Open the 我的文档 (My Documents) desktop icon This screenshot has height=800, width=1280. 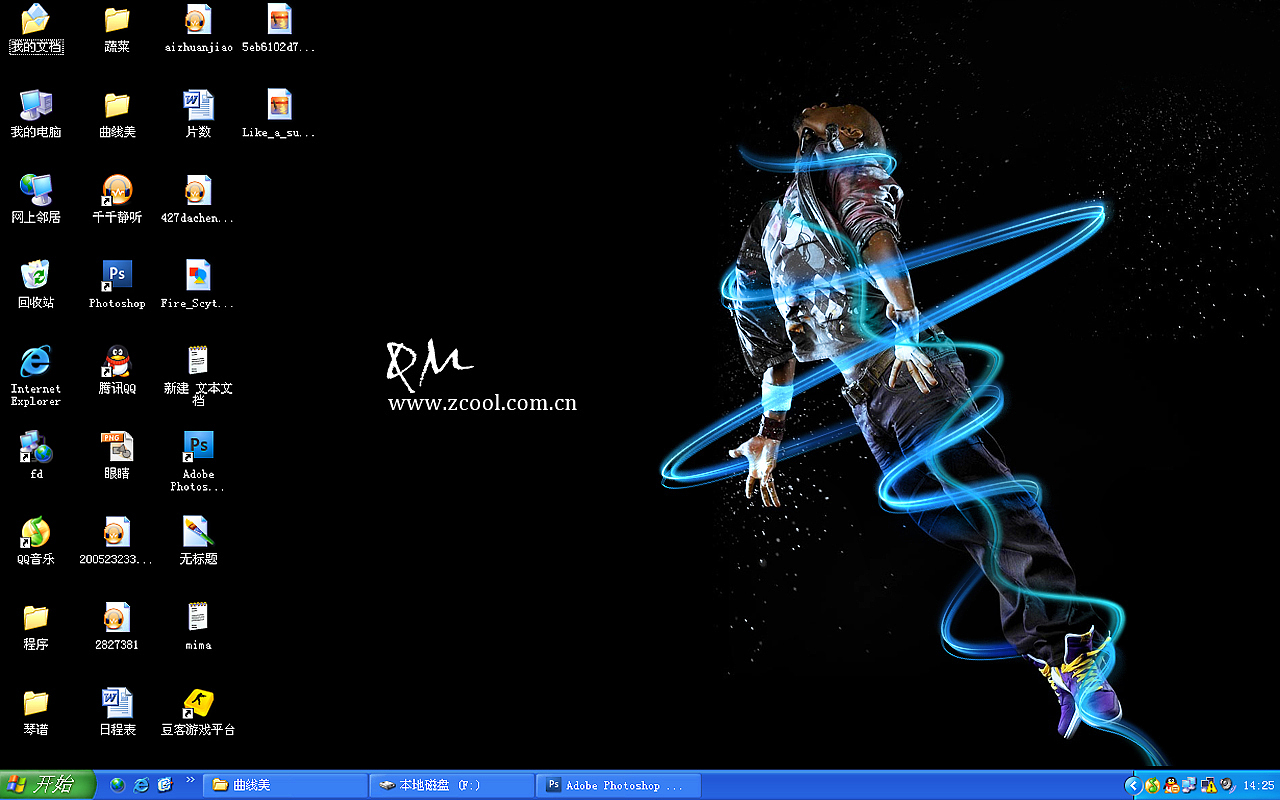36,28
